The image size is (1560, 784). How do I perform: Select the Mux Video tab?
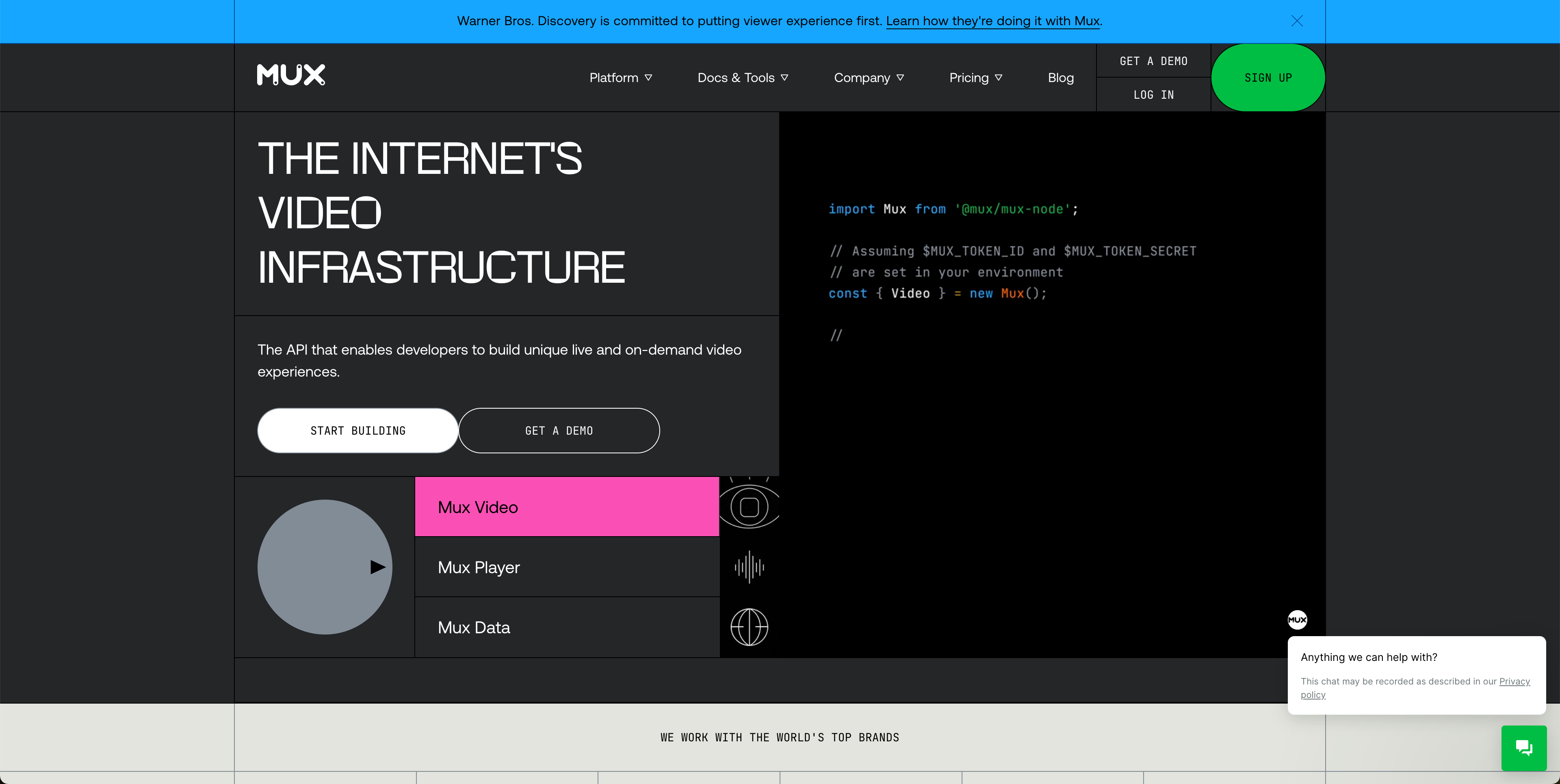566,507
